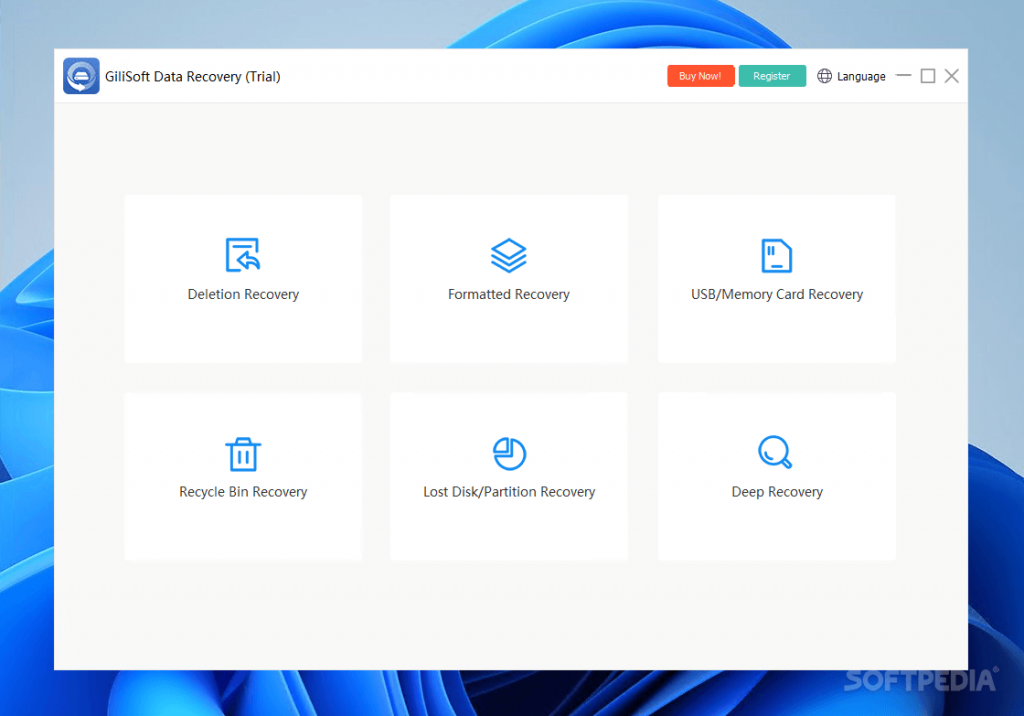
Task: Launch Deletion Recovery mode
Action: point(243,278)
